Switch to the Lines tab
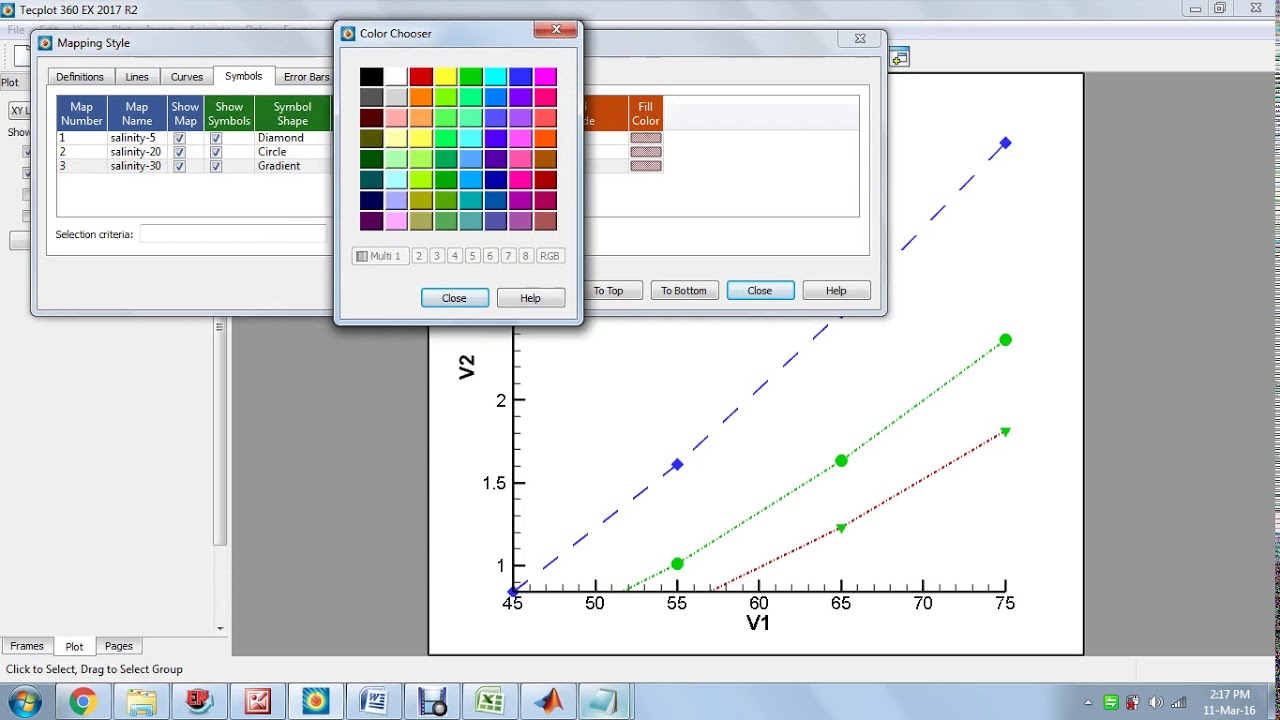 [137, 77]
